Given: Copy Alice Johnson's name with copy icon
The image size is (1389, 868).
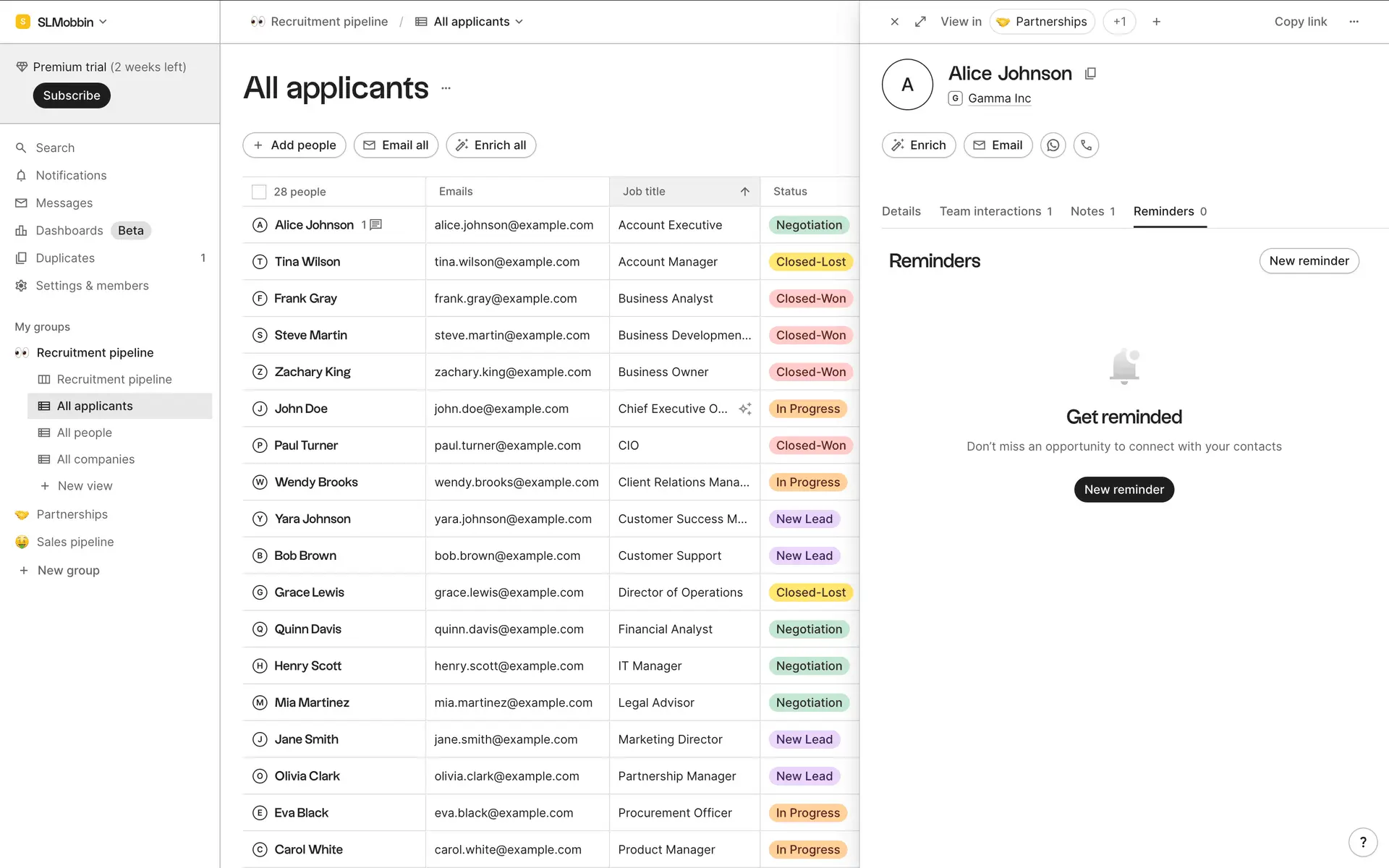Looking at the screenshot, I should pos(1090,74).
